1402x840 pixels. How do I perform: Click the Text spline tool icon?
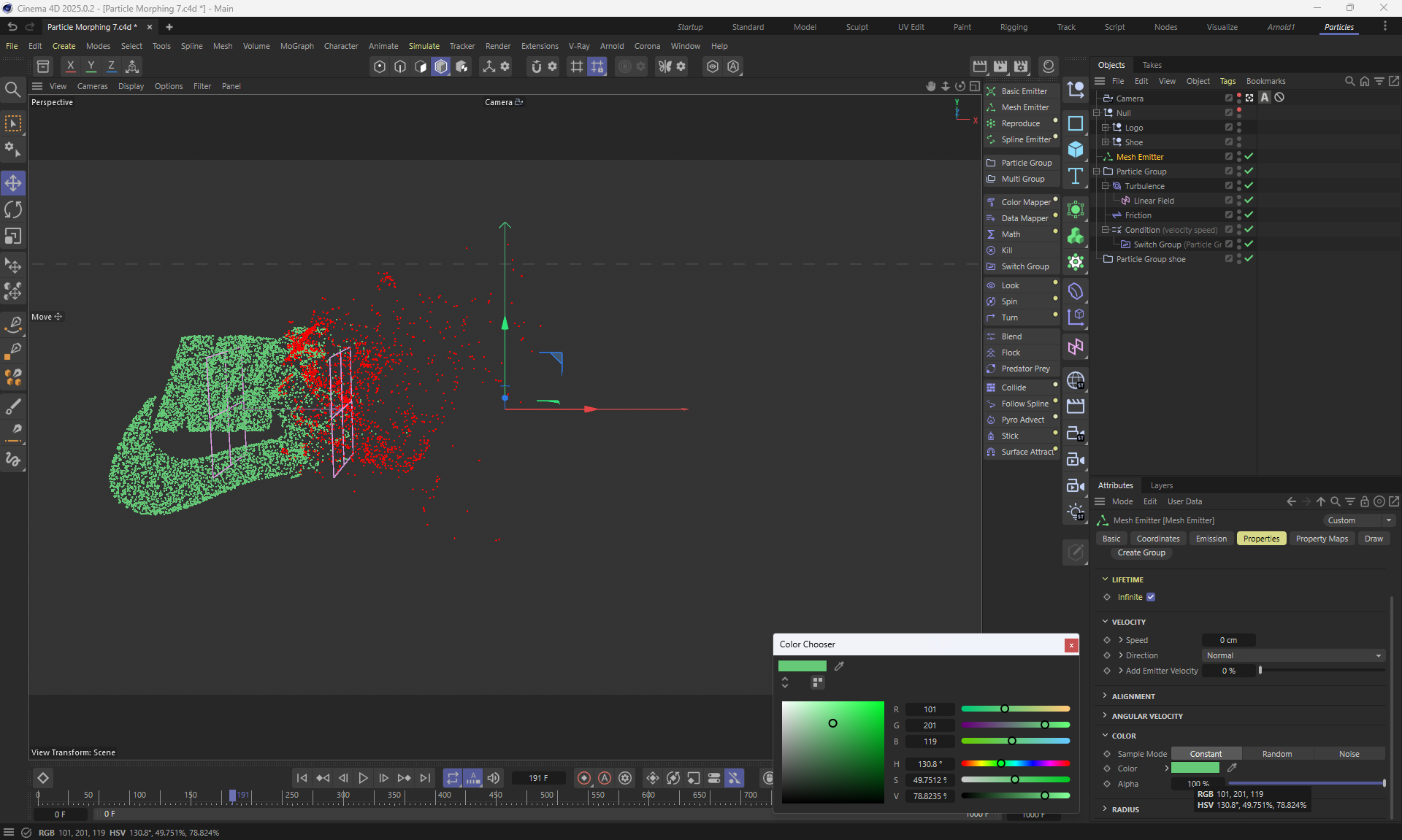click(x=1076, y=176)
